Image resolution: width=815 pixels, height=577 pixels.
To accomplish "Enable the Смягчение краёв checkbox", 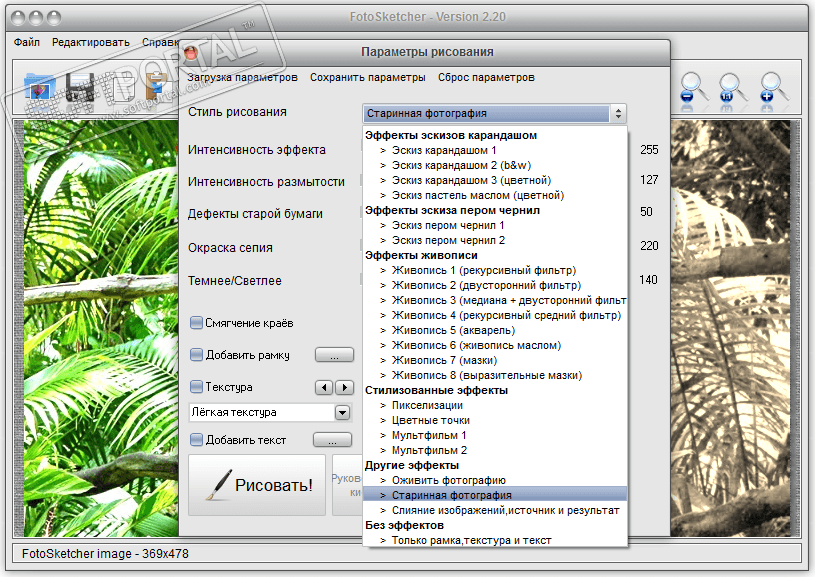I will 196,323.
